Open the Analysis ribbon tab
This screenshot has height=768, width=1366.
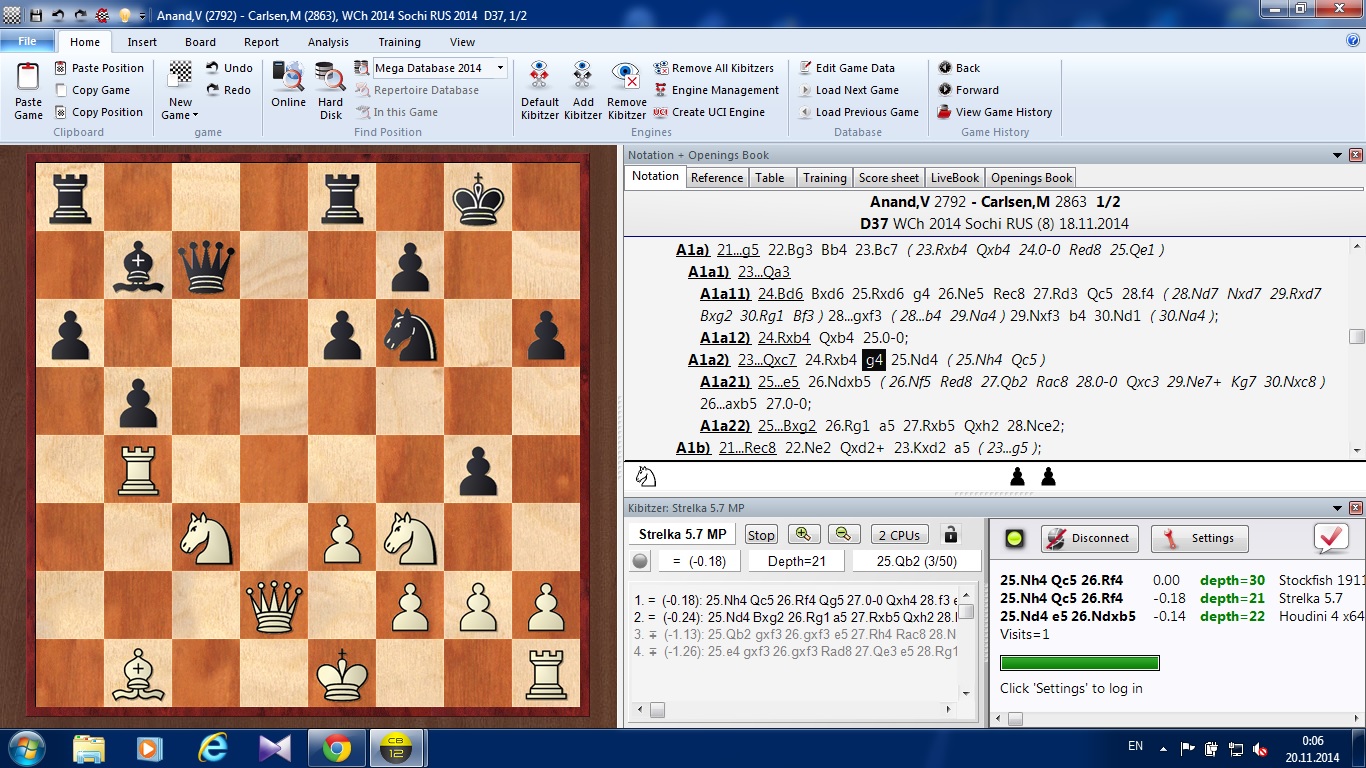328,42
